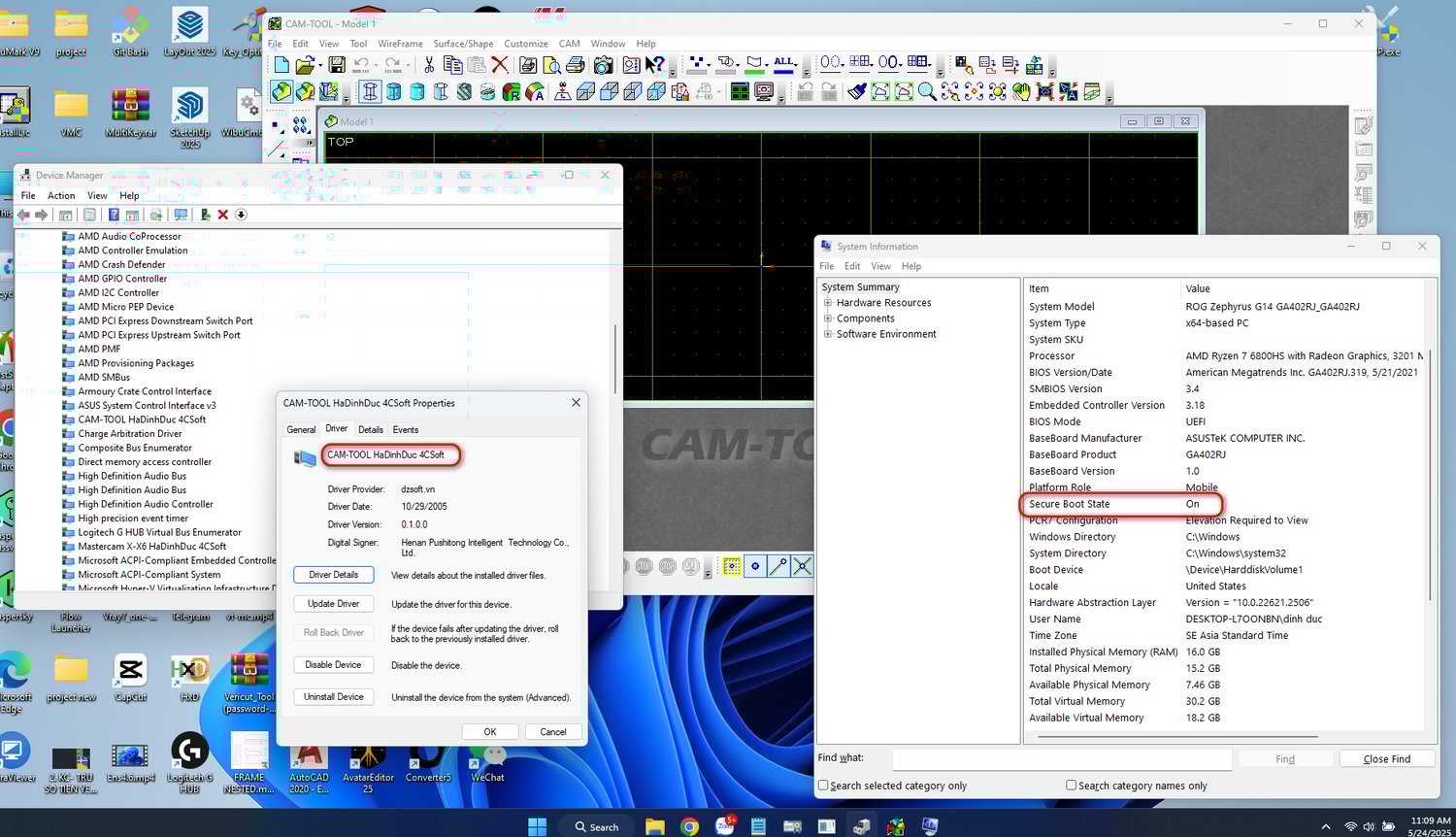Click the magnifying glass zoom icon
The image size is (1456, 837).
point(927,92)
